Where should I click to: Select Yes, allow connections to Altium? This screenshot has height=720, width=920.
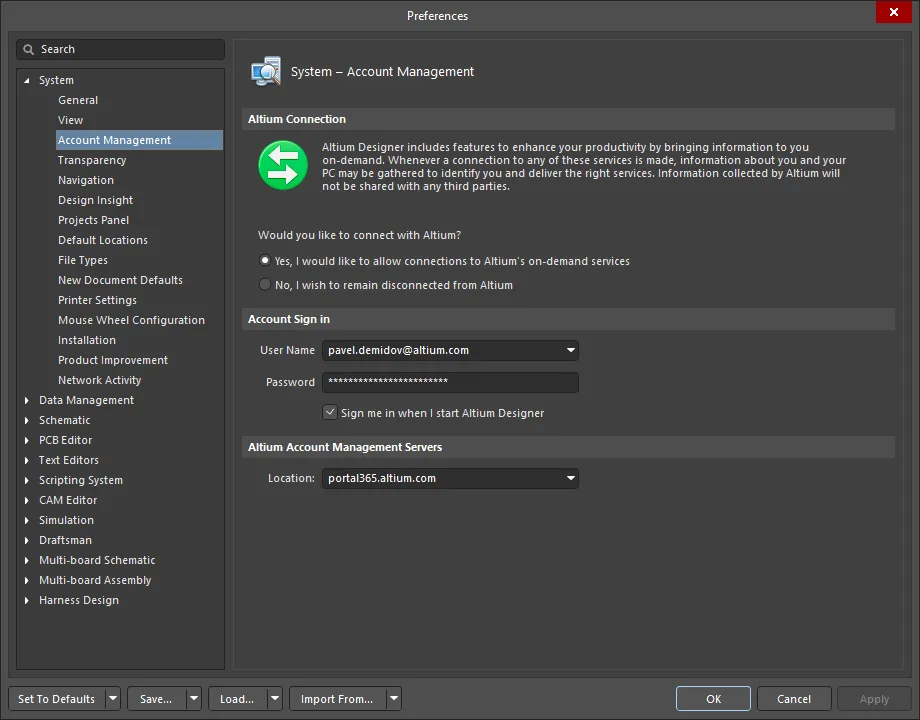tap(265, 260)
